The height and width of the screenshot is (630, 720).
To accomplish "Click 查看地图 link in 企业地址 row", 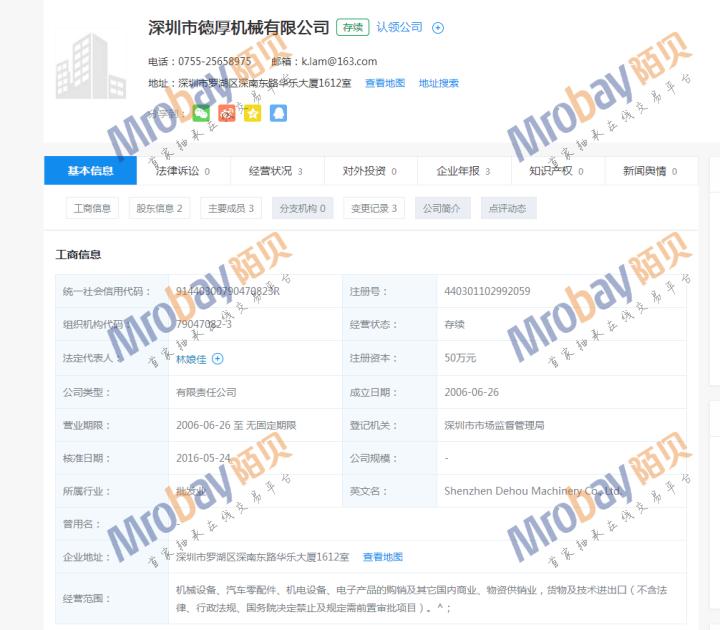I will 382,557.
